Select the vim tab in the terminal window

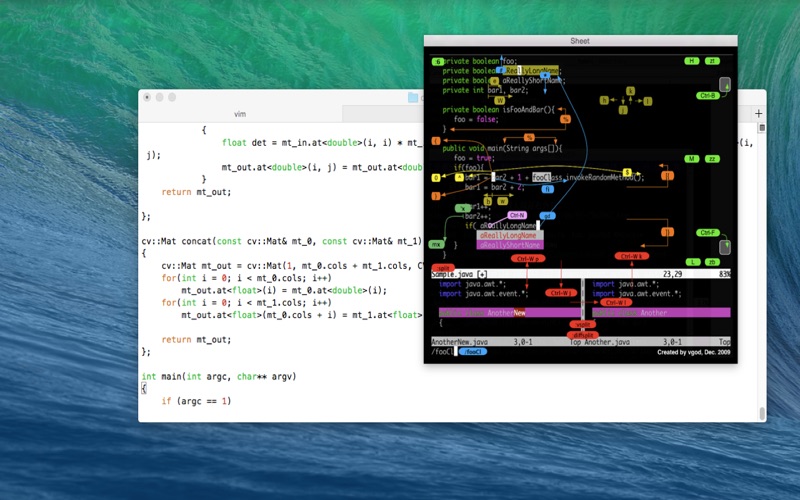pyautogui.click(x=240, y=114)
